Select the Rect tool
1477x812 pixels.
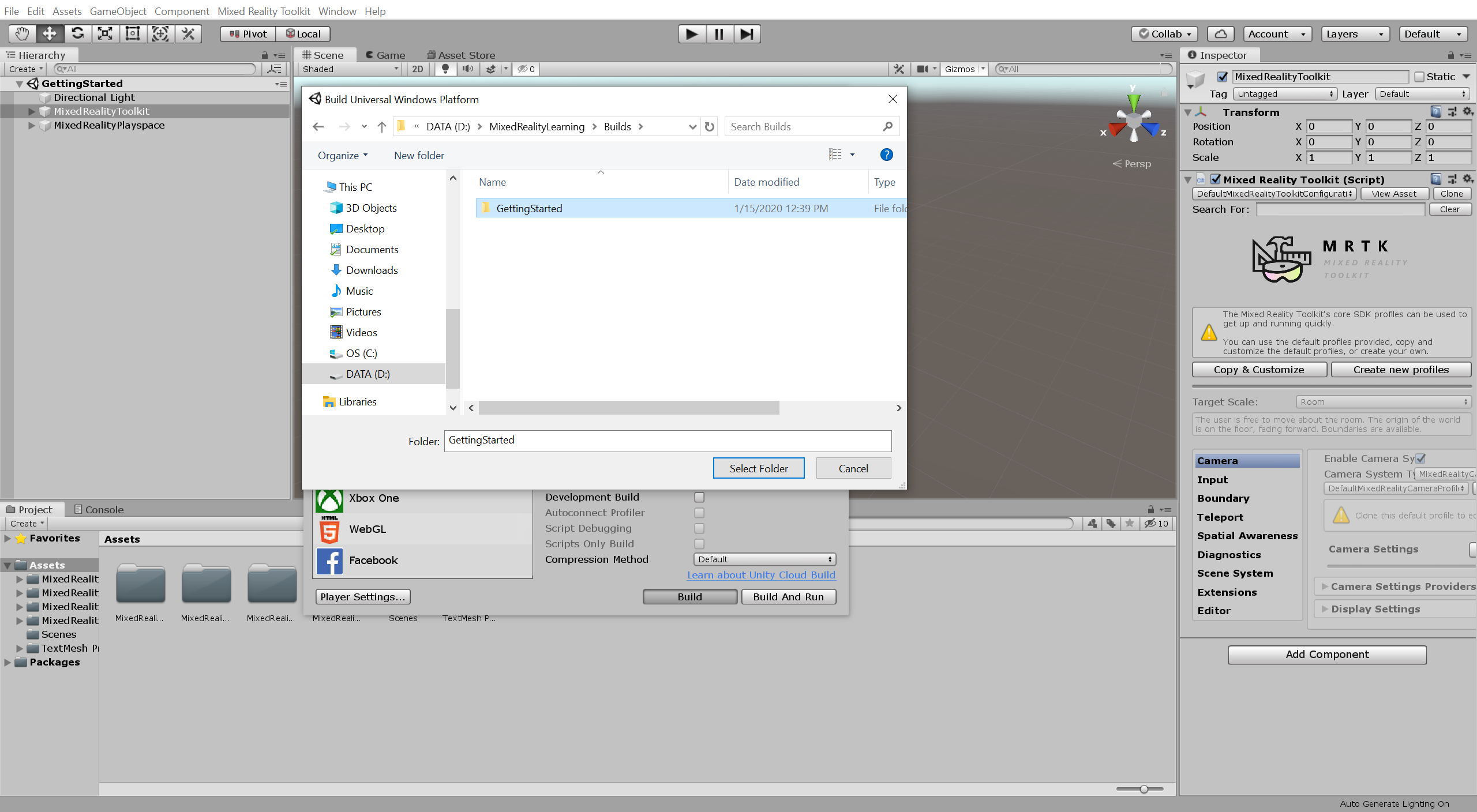tap(133, 34)
